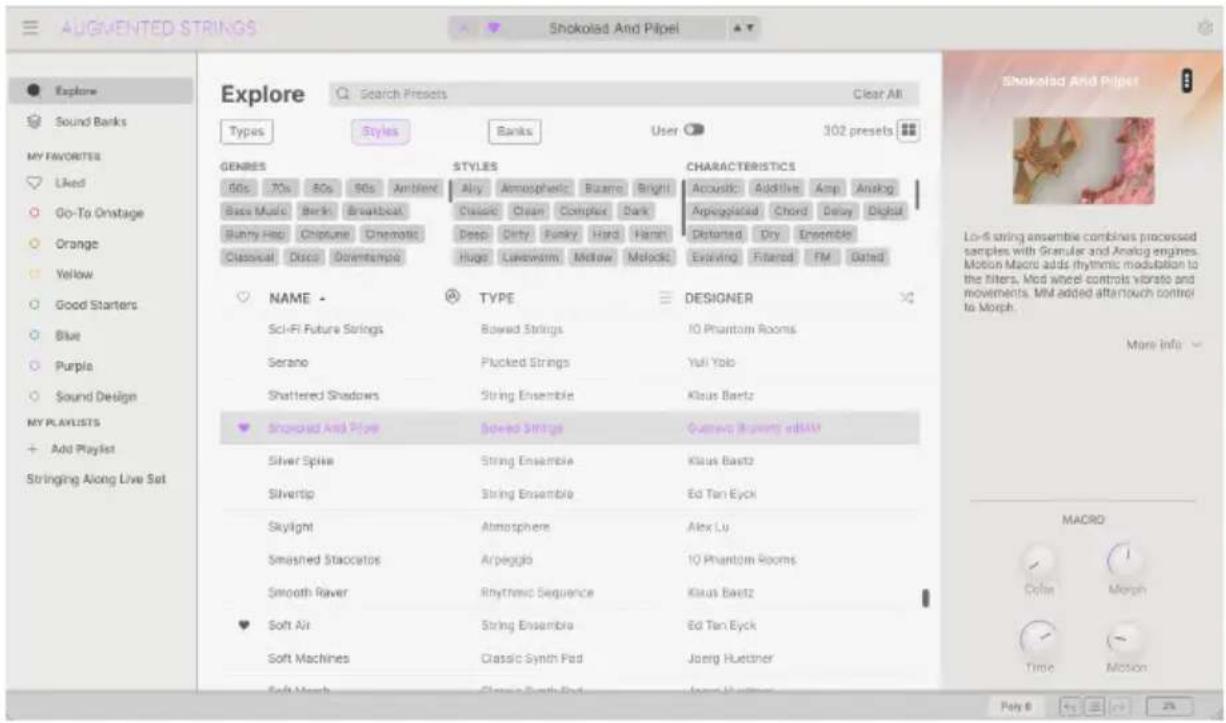Adjust the Color macro knob
1226x723 pixels.
[1040, 565]
